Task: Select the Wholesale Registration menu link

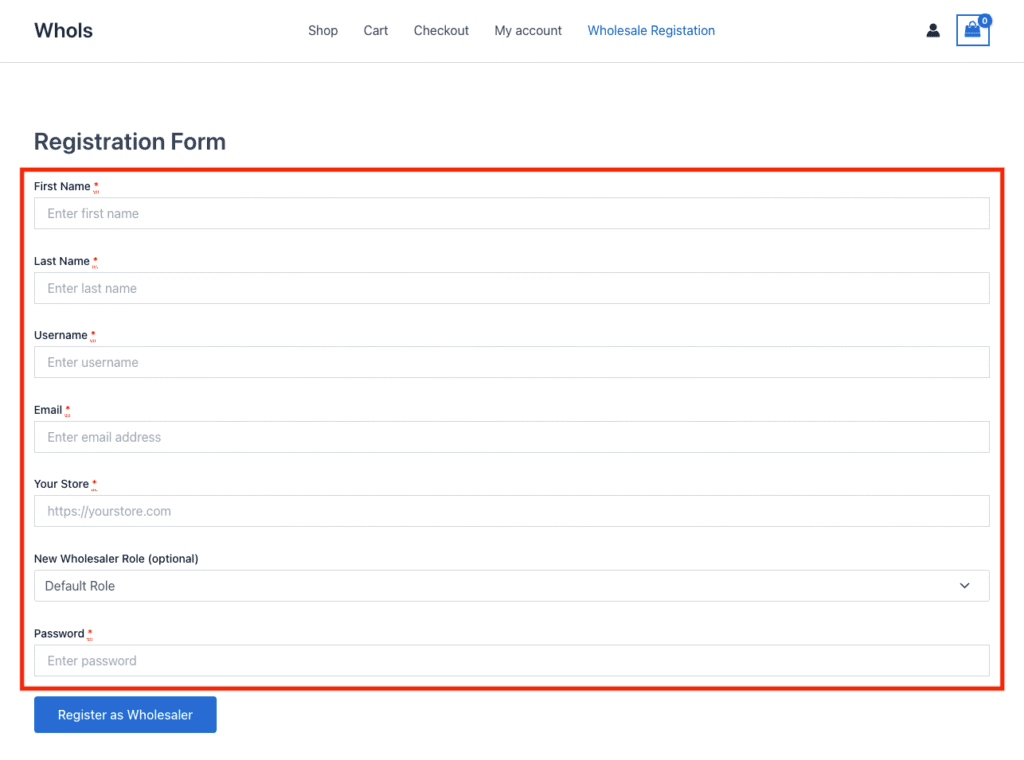Action: [651, 30]
